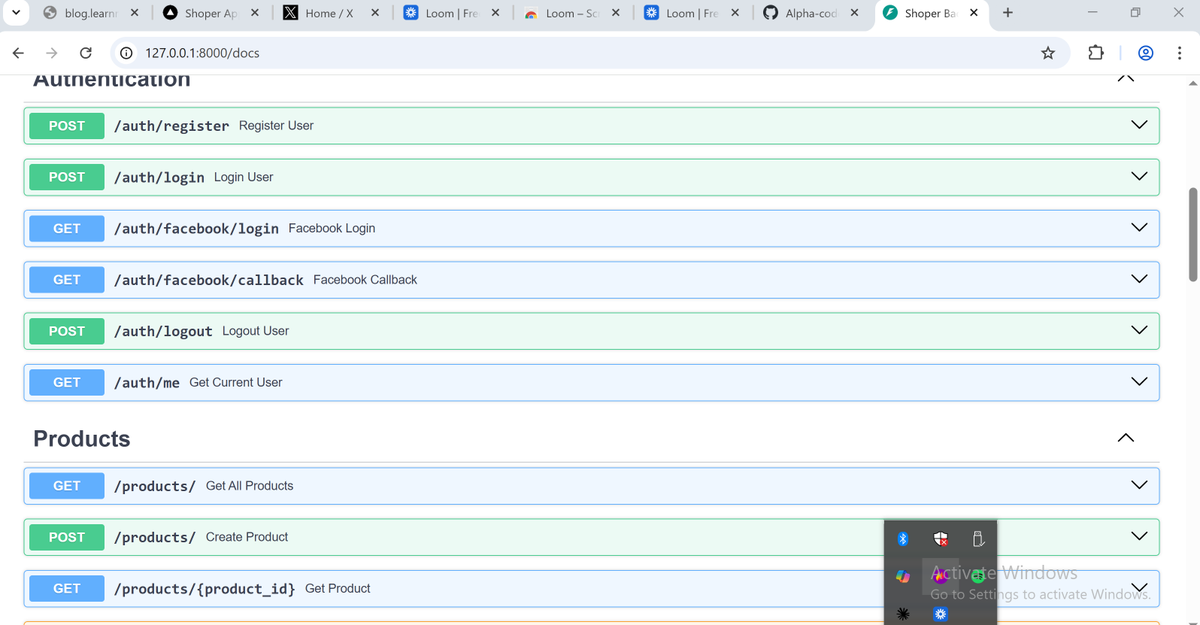Switch to the Home / X tab
The height and width of the screenshot is (625, 1200).
coord(330,14)
